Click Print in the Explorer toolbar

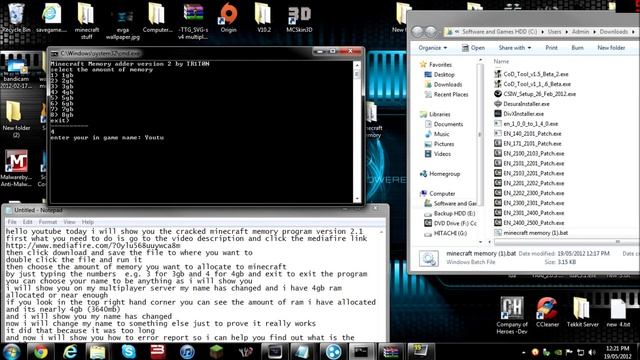pyautogui.click(x=551, y=48)
